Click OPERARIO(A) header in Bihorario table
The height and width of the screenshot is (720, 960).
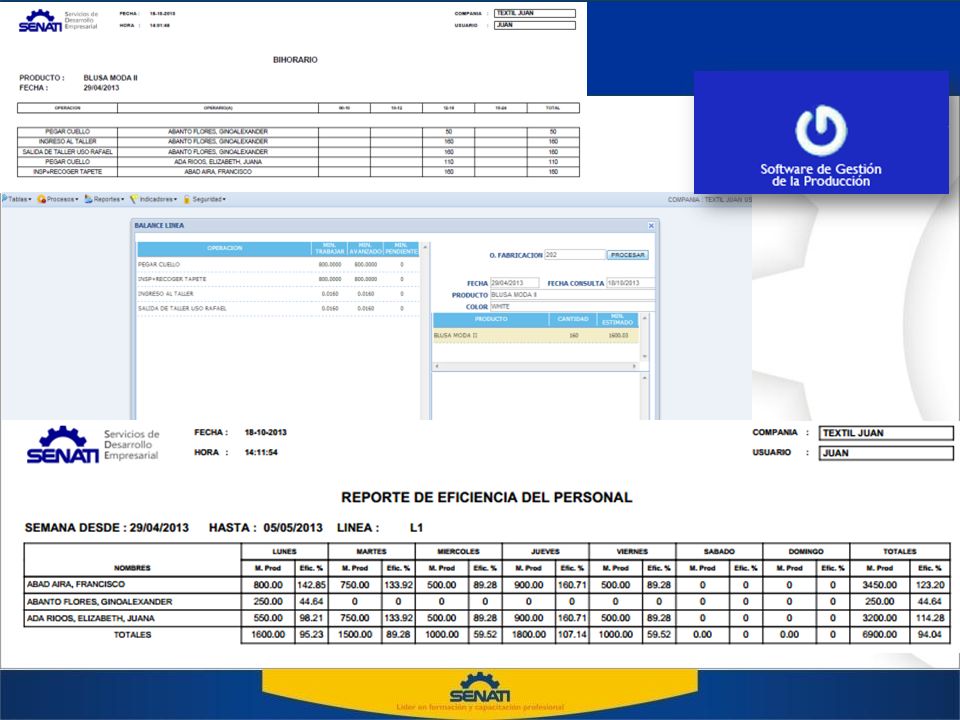(218, 108)
